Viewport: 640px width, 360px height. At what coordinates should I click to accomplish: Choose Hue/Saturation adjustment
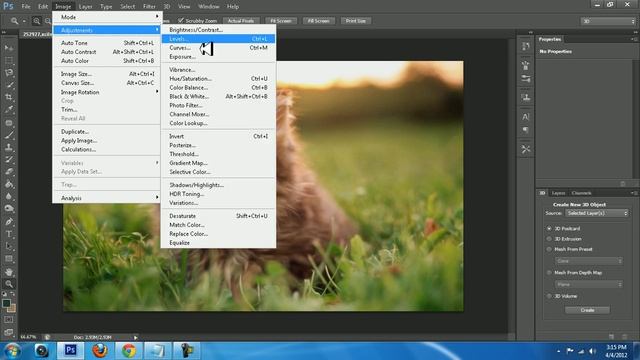tap(218, 78)
